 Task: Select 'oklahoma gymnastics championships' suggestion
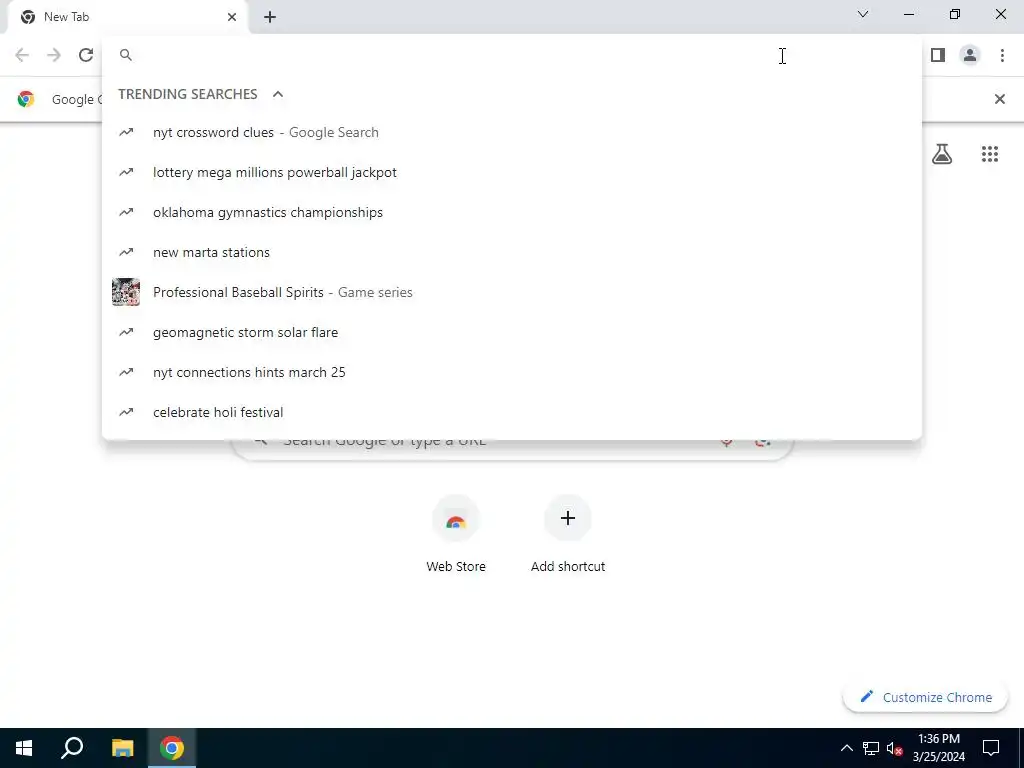[x=512, y=212]
